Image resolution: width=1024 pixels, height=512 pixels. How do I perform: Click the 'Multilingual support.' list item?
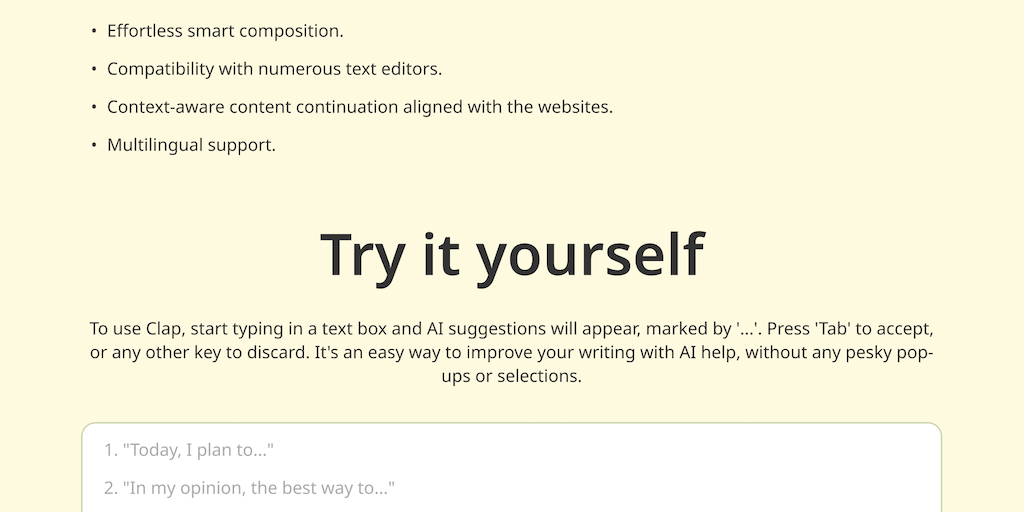[191, 145]
